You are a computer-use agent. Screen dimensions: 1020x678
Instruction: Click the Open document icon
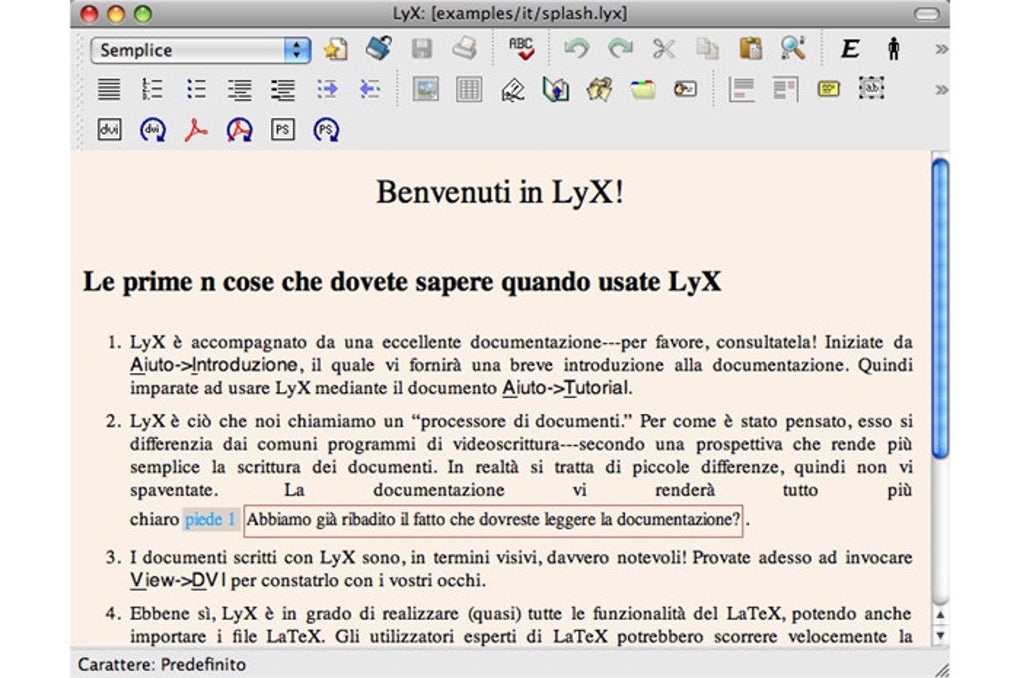pyautogui.click(x=379, y=48)
